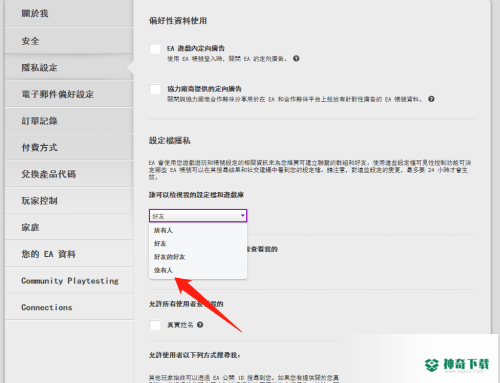Click help icon beside 協力廠商定向廣告 description

tap(431, 99)
